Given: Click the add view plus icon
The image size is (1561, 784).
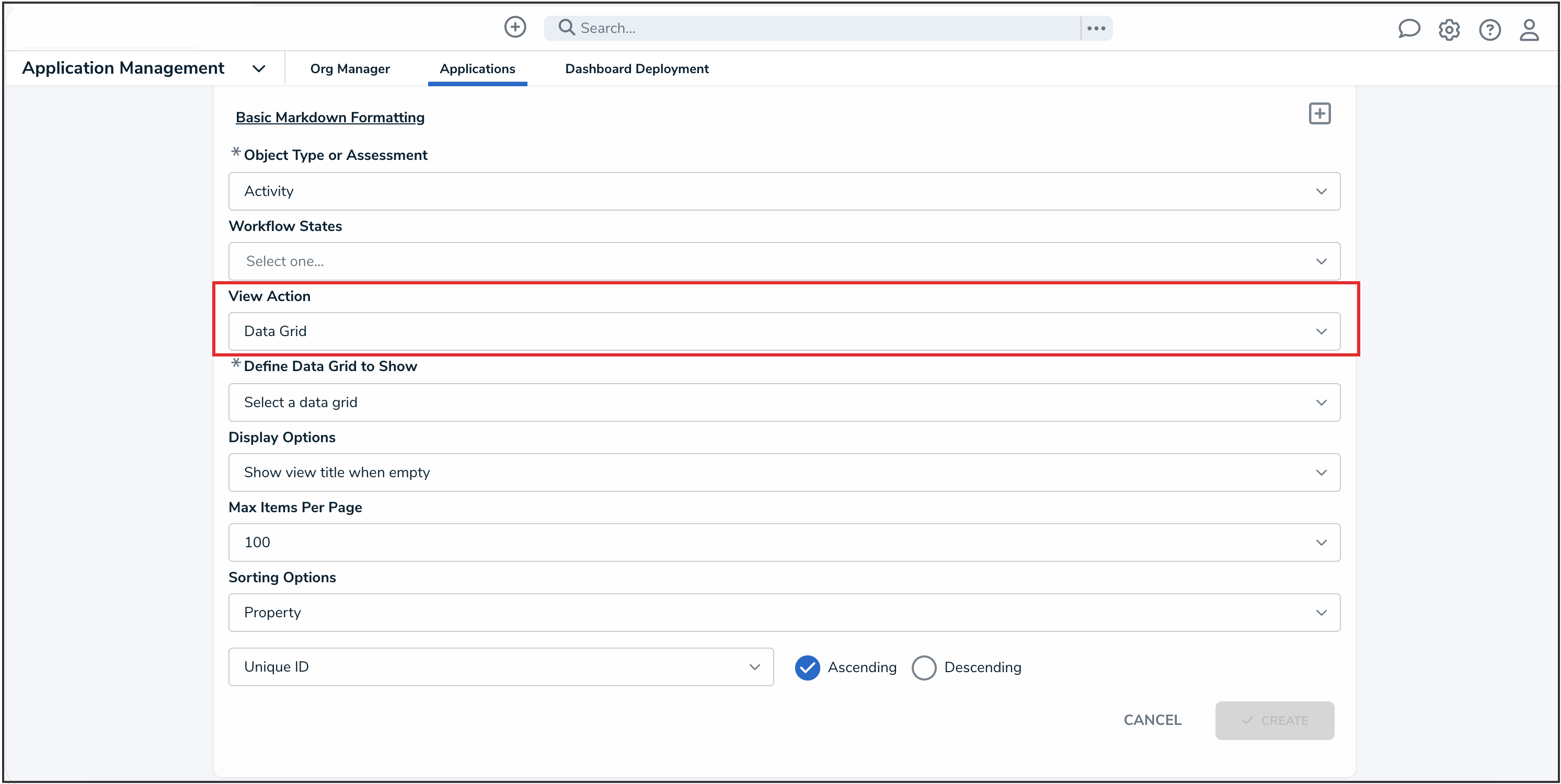Looking at the screenshot, I should (x=1320, y=113).
